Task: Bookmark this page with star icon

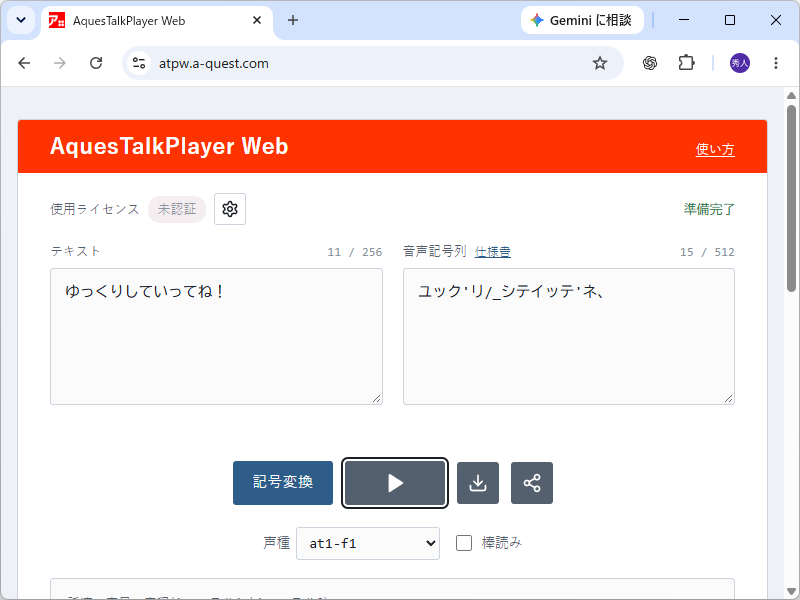Action: click(600, 63)
